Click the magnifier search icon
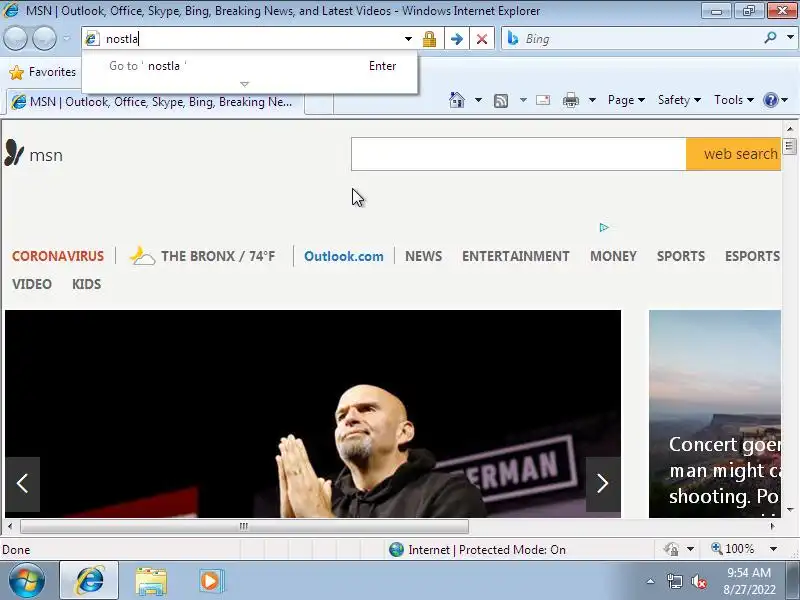The height and width of the screenshot is (600, 800). (770, 38)
